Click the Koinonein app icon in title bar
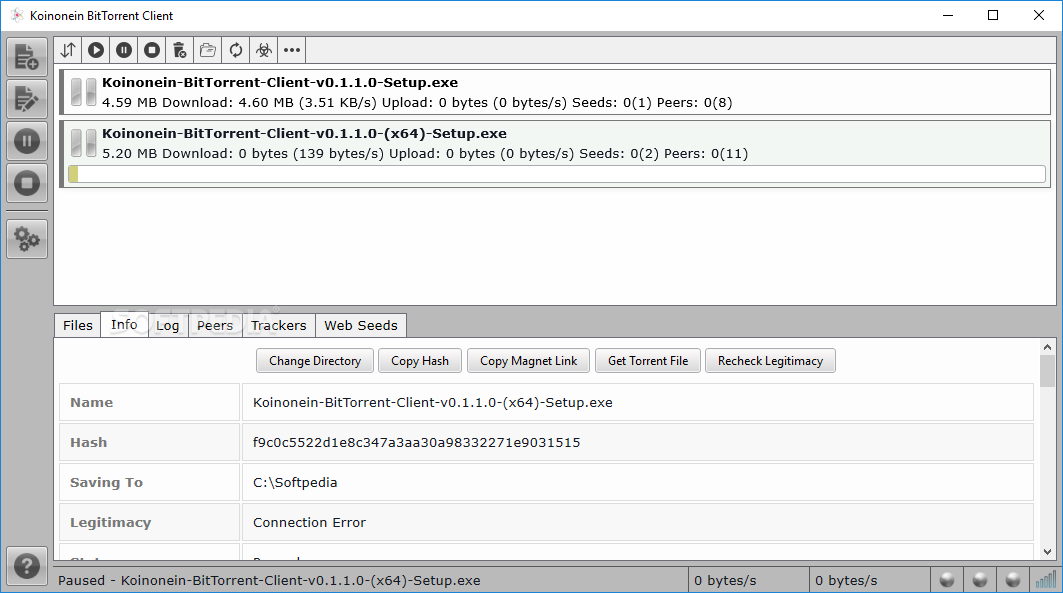The width and height of the screenshot is (1063, 593). 17,15
